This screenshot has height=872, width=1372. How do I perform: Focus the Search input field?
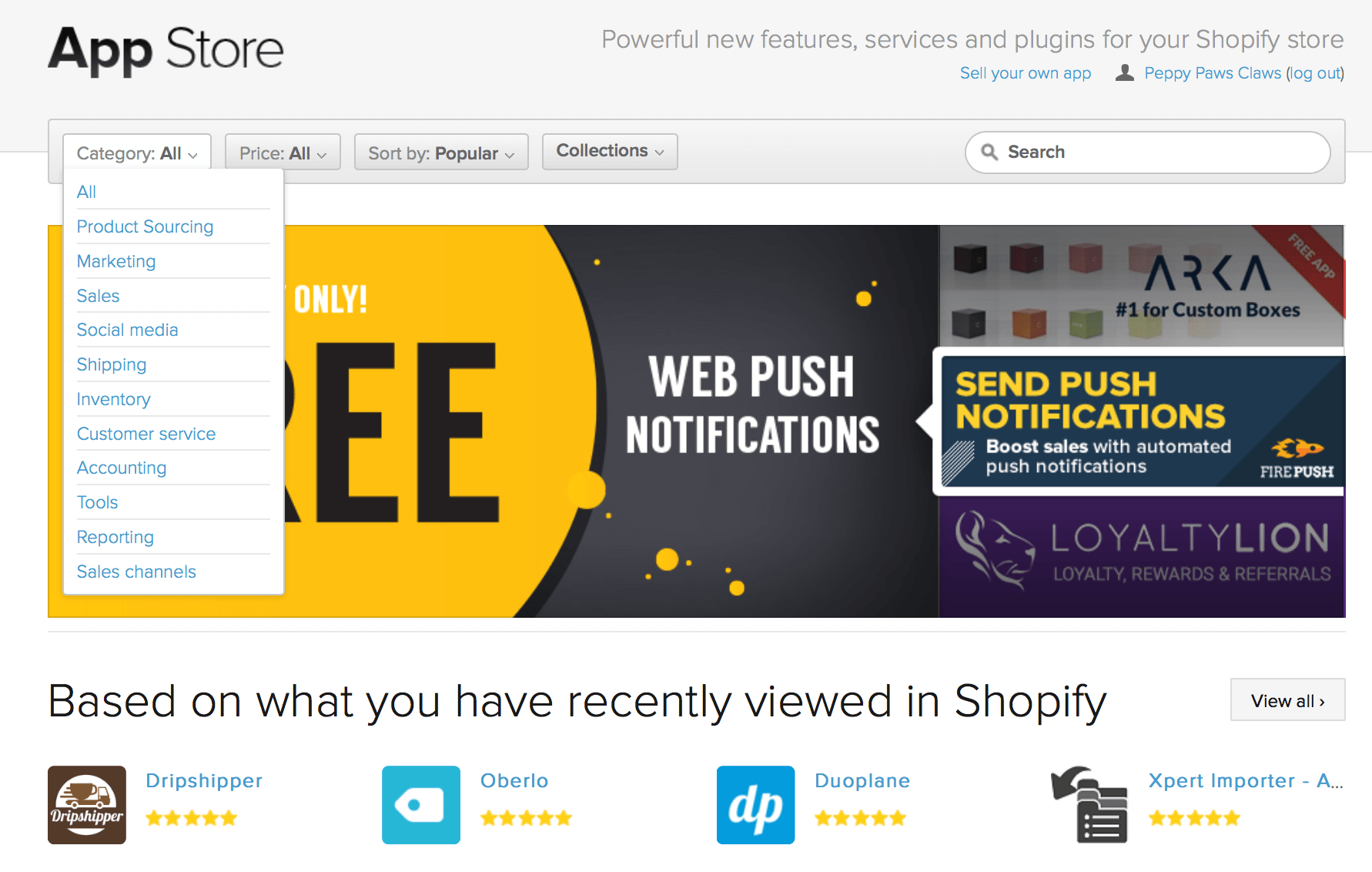pos(1147,152)
